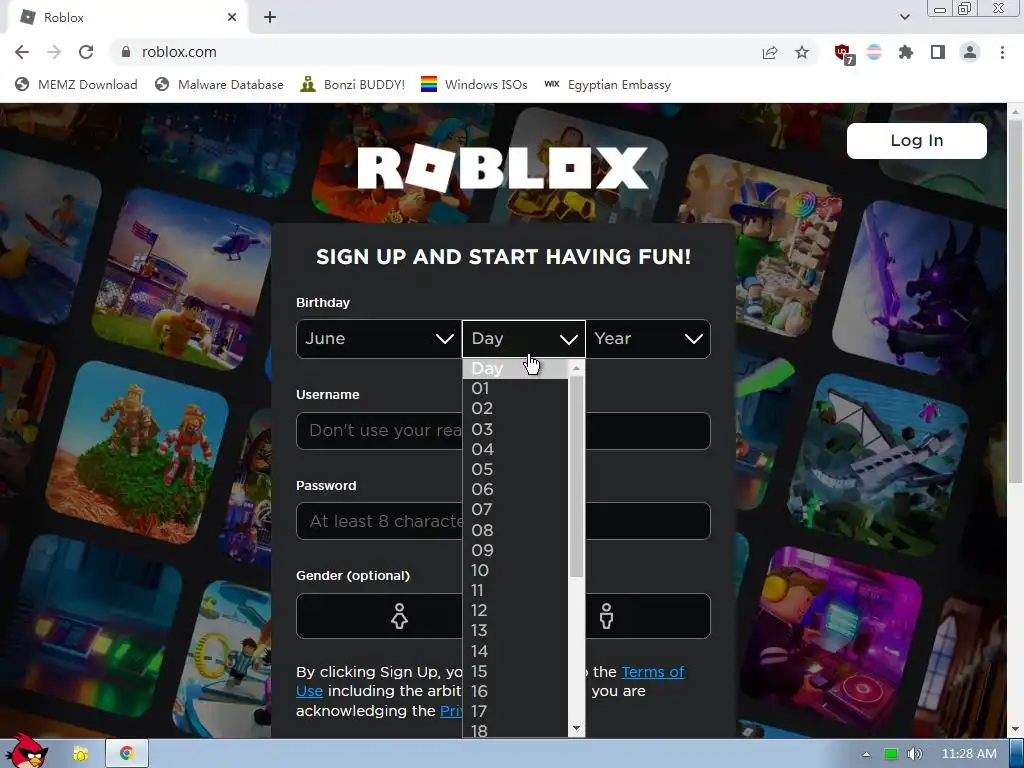1024x768 pixels.
Task: Bookmark this page with the star icon
Action: (802, 52)
